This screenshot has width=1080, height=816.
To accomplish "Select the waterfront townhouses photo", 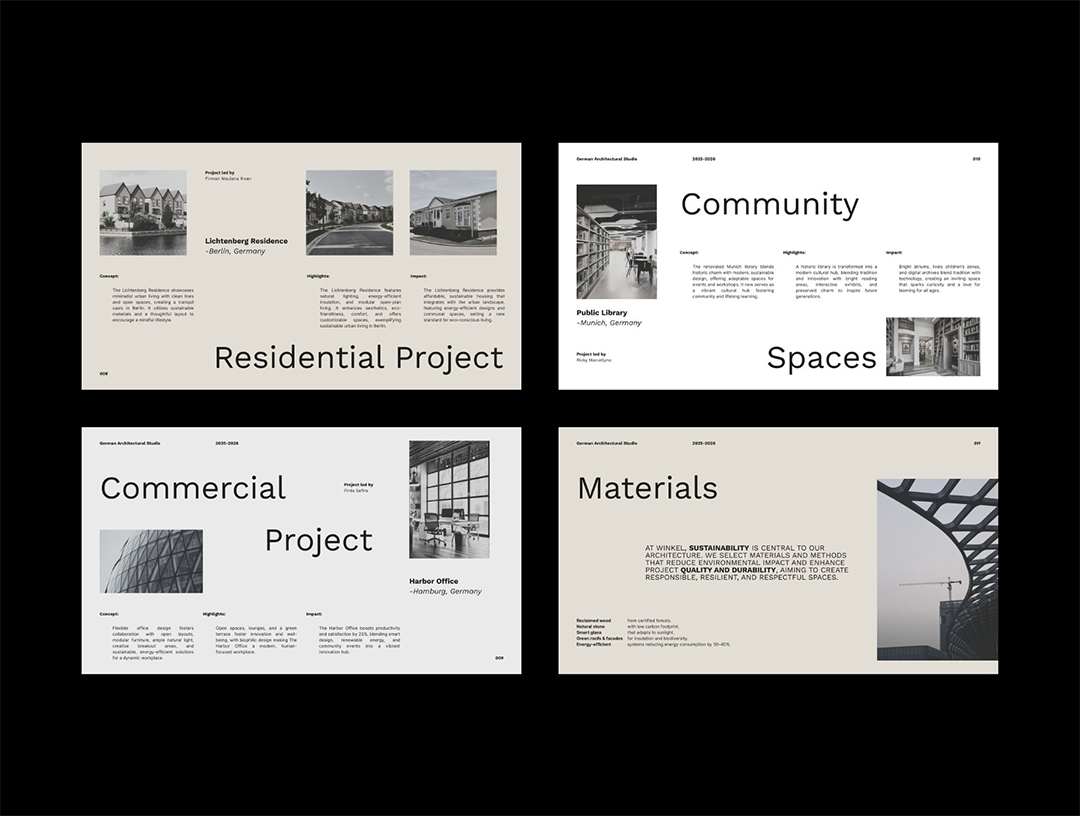I will [x=143, y=212].
